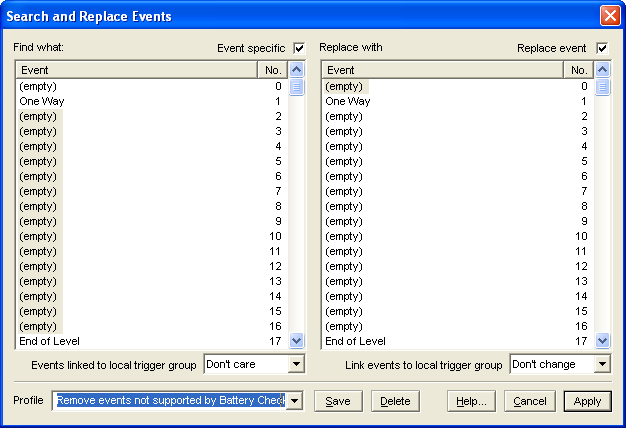626x428 pixels.
Task: Open Link events to local trigger group dropdown
Action: point(601,365)
